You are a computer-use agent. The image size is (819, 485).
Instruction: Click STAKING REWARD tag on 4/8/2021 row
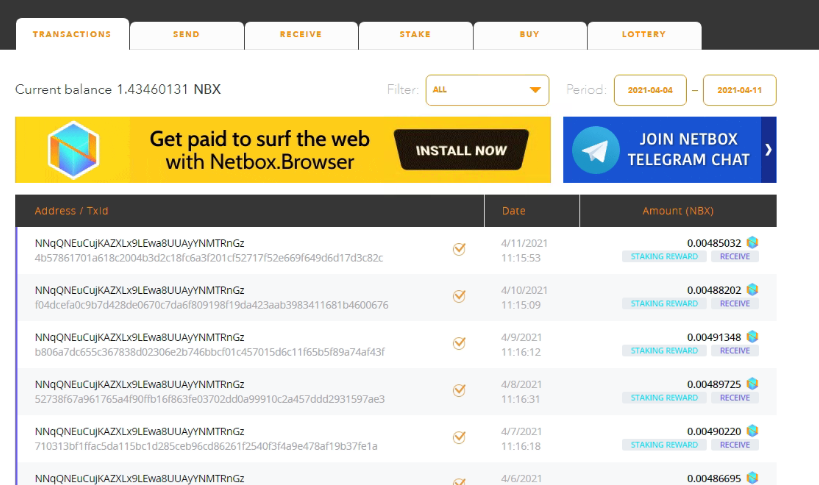point(664,397)
